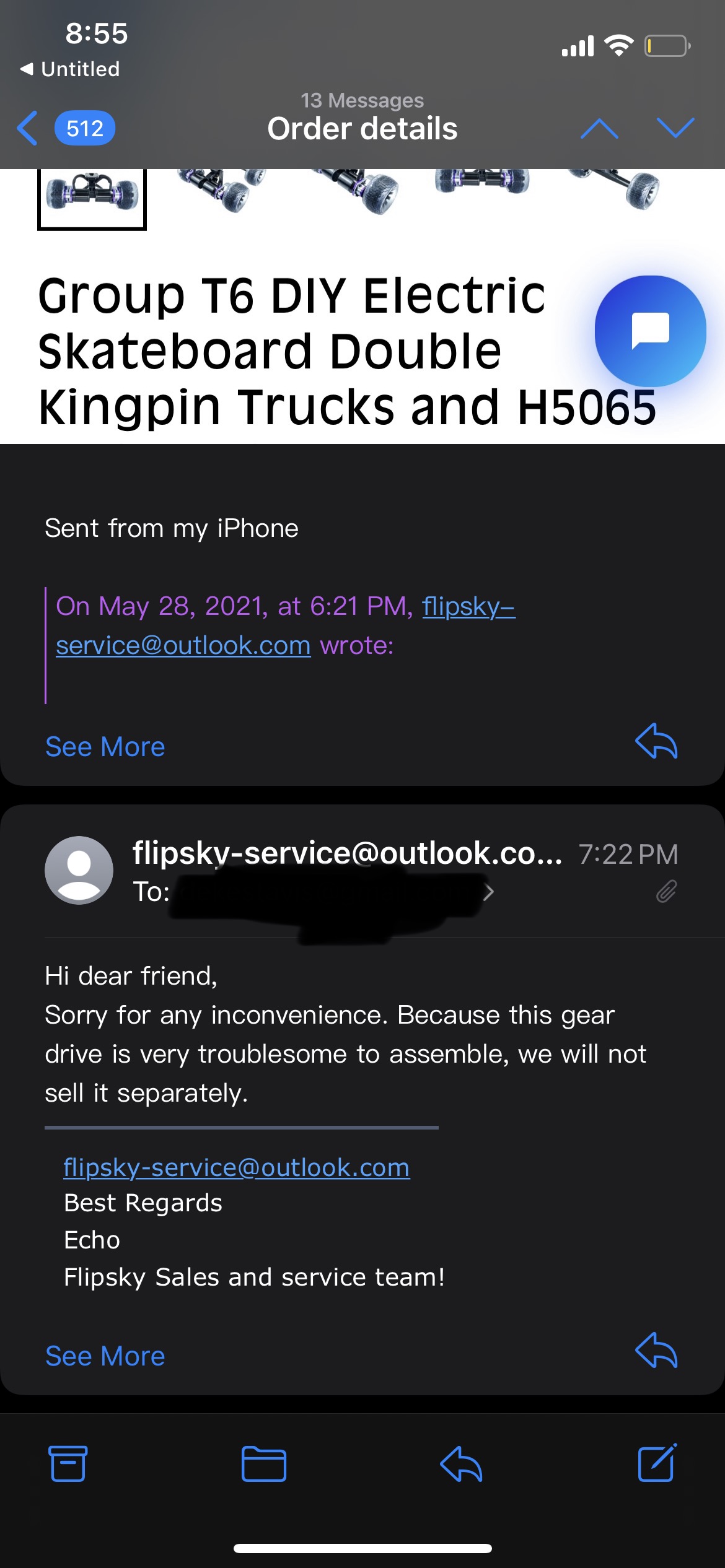The height and width of the screenshot is (1568, 725).
Task: Expand 'See More' below Flipsky Sales signature
Action: (x=105, y=1356)
